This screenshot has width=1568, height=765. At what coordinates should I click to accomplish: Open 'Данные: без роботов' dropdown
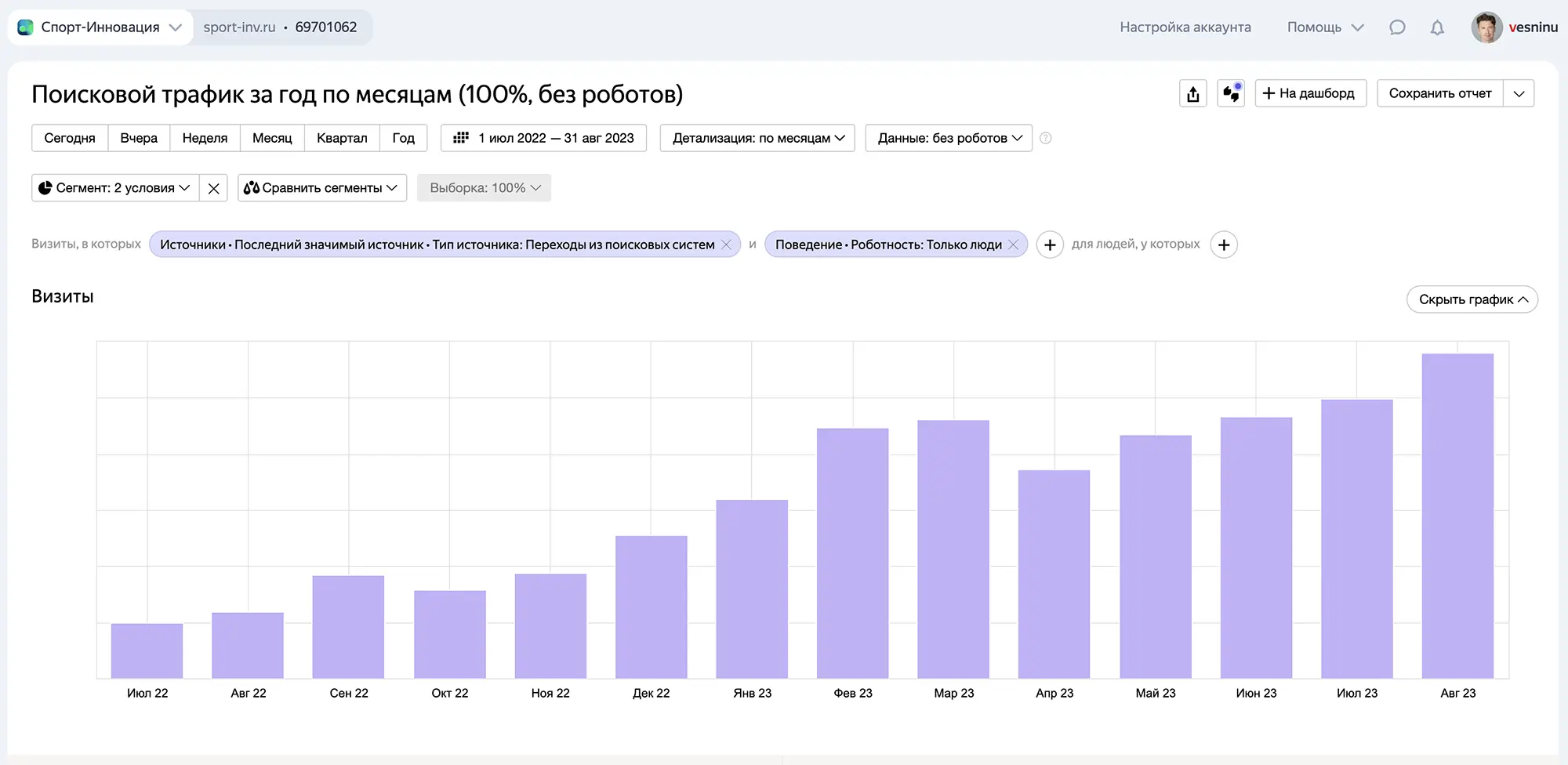point(949,138)
